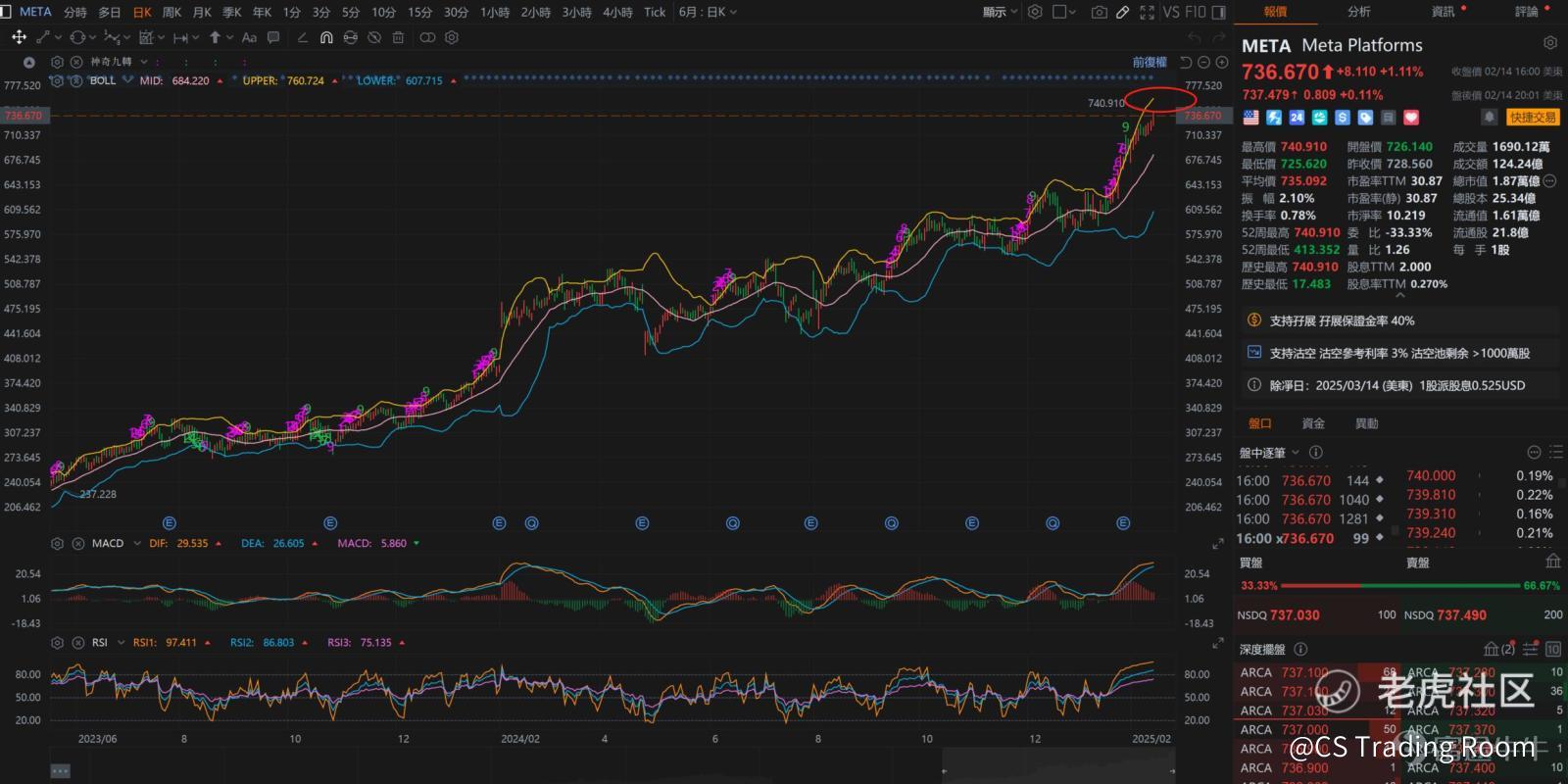
Task: Take a chart screenshot with camera icon
Action: point(1100,12)
